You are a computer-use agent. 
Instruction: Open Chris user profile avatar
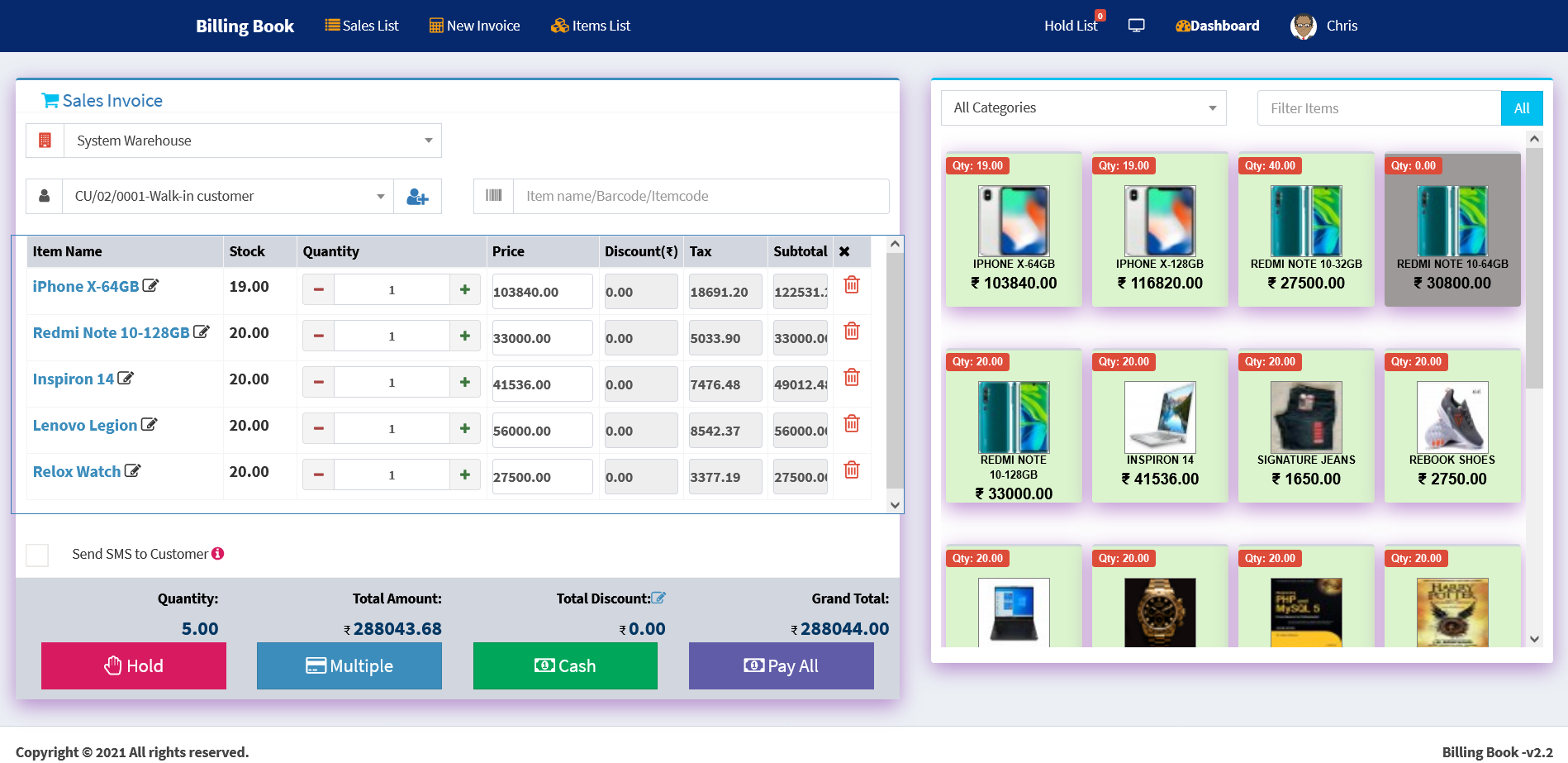coord(1304,26)
